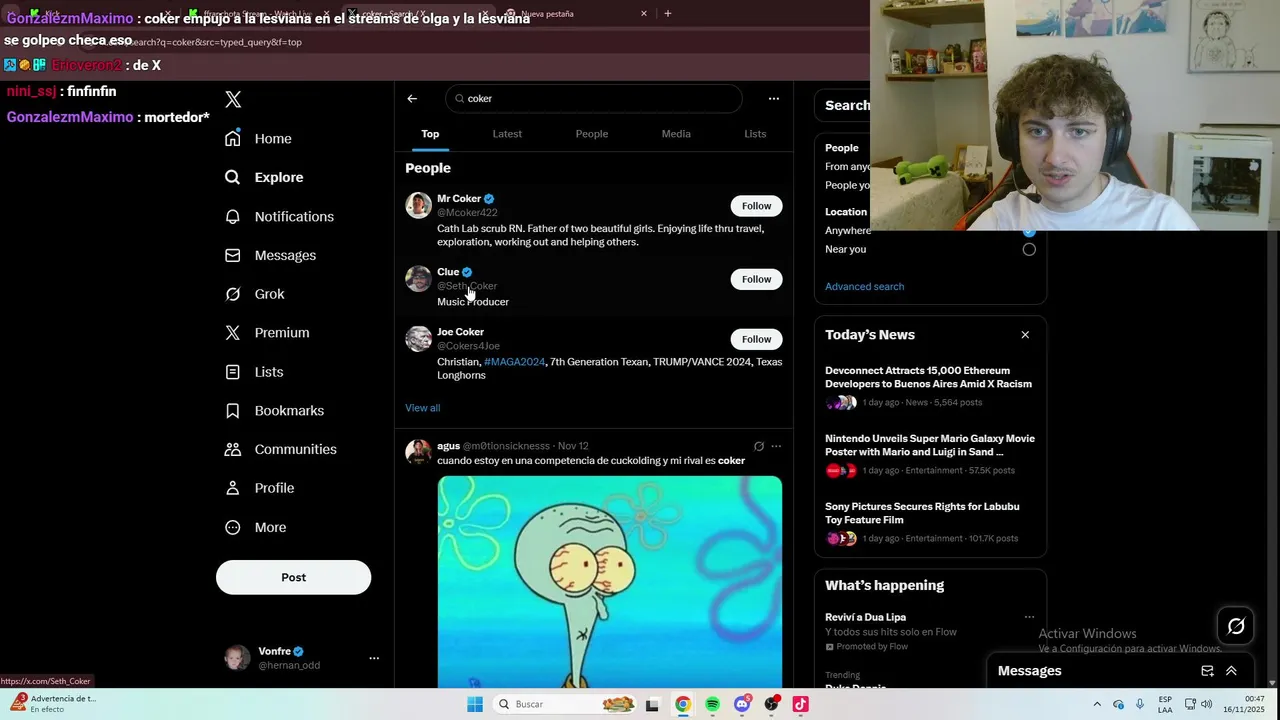Open Squidward image in agus post
Viewport: 1280px width, 720px height.
(610, 582)
